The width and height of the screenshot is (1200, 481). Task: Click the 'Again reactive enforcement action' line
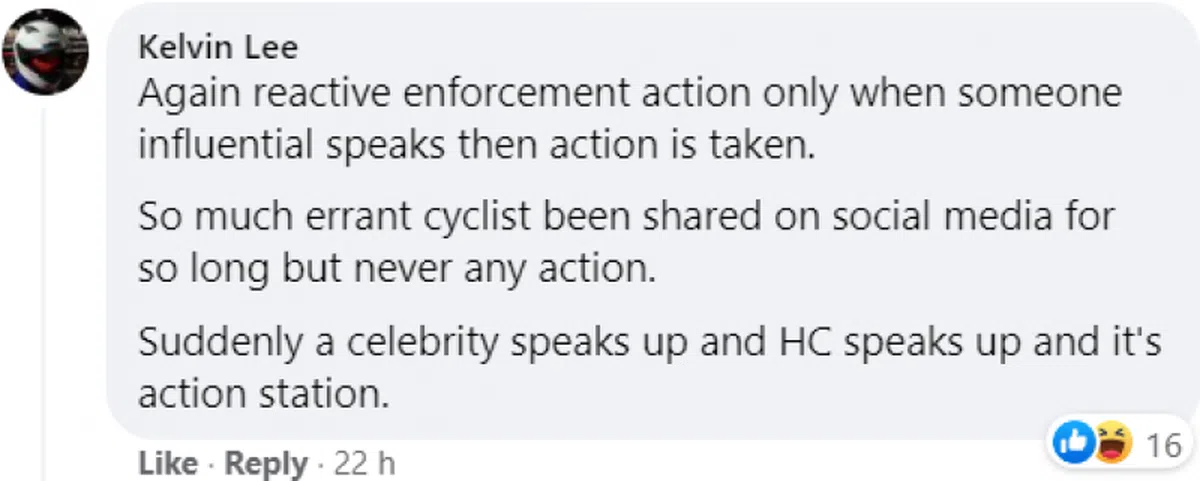tap(629, 95)
